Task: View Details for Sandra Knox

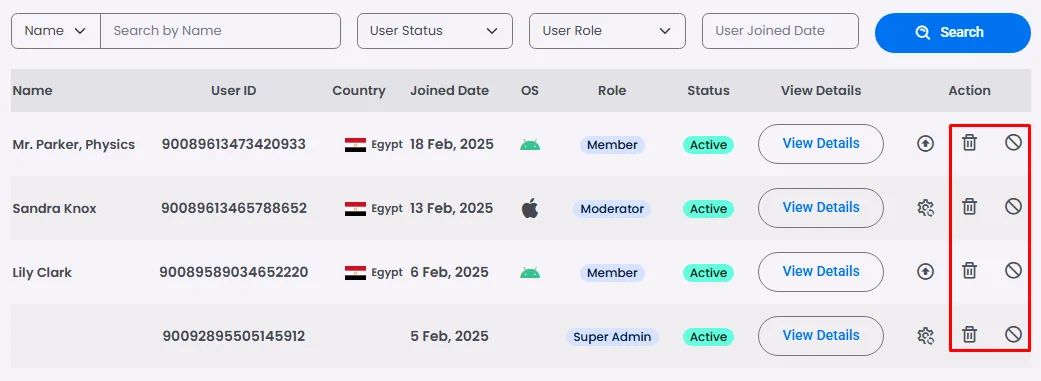Action: click(x=821, y=208)
